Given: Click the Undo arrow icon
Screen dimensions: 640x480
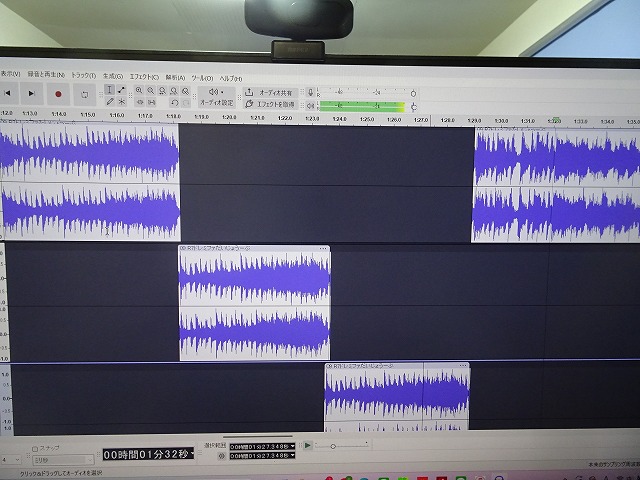Looking at the screenshot, I should [x=174, y=102].
